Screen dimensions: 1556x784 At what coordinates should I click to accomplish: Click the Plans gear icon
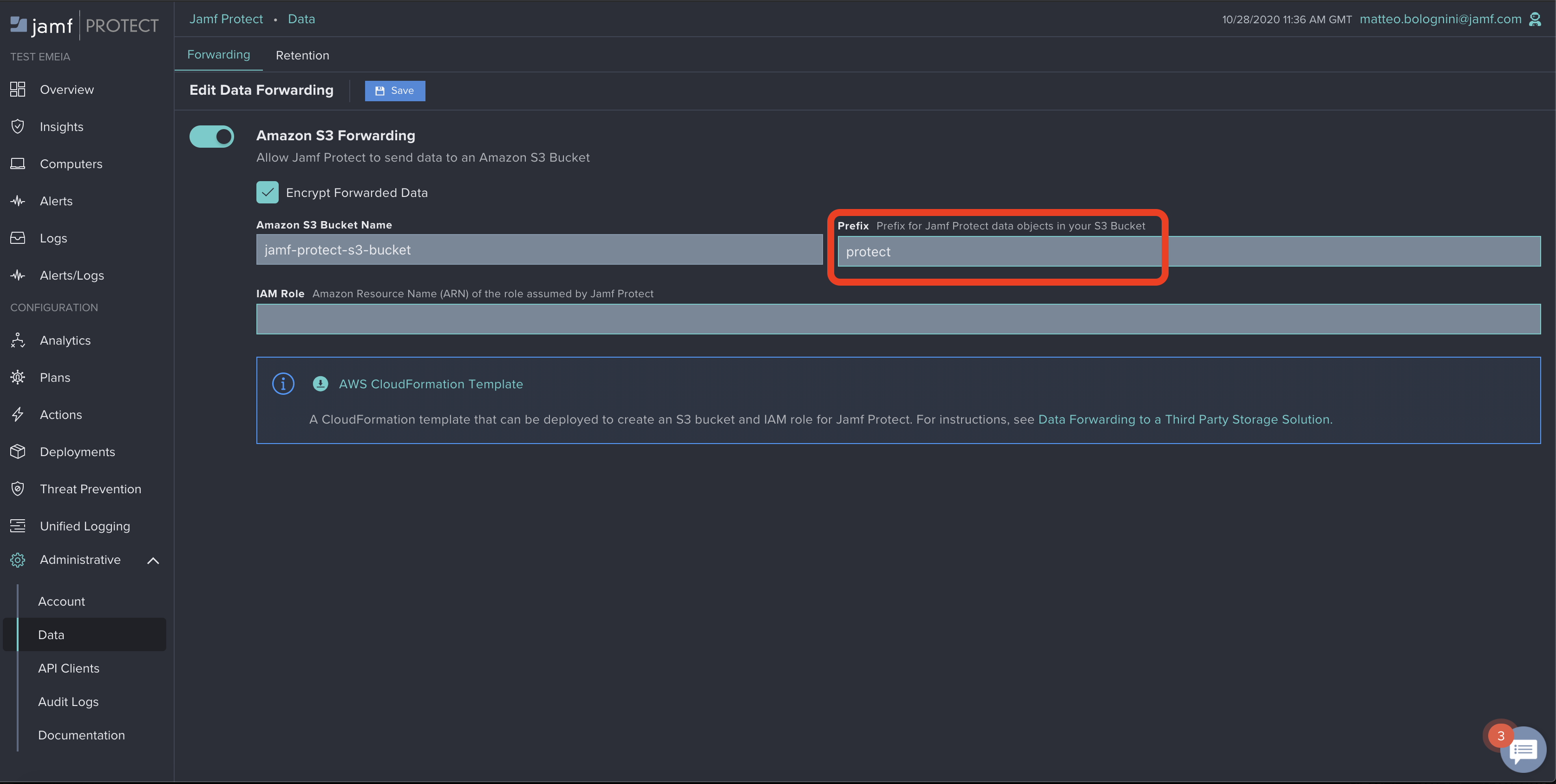coord(18,378)
